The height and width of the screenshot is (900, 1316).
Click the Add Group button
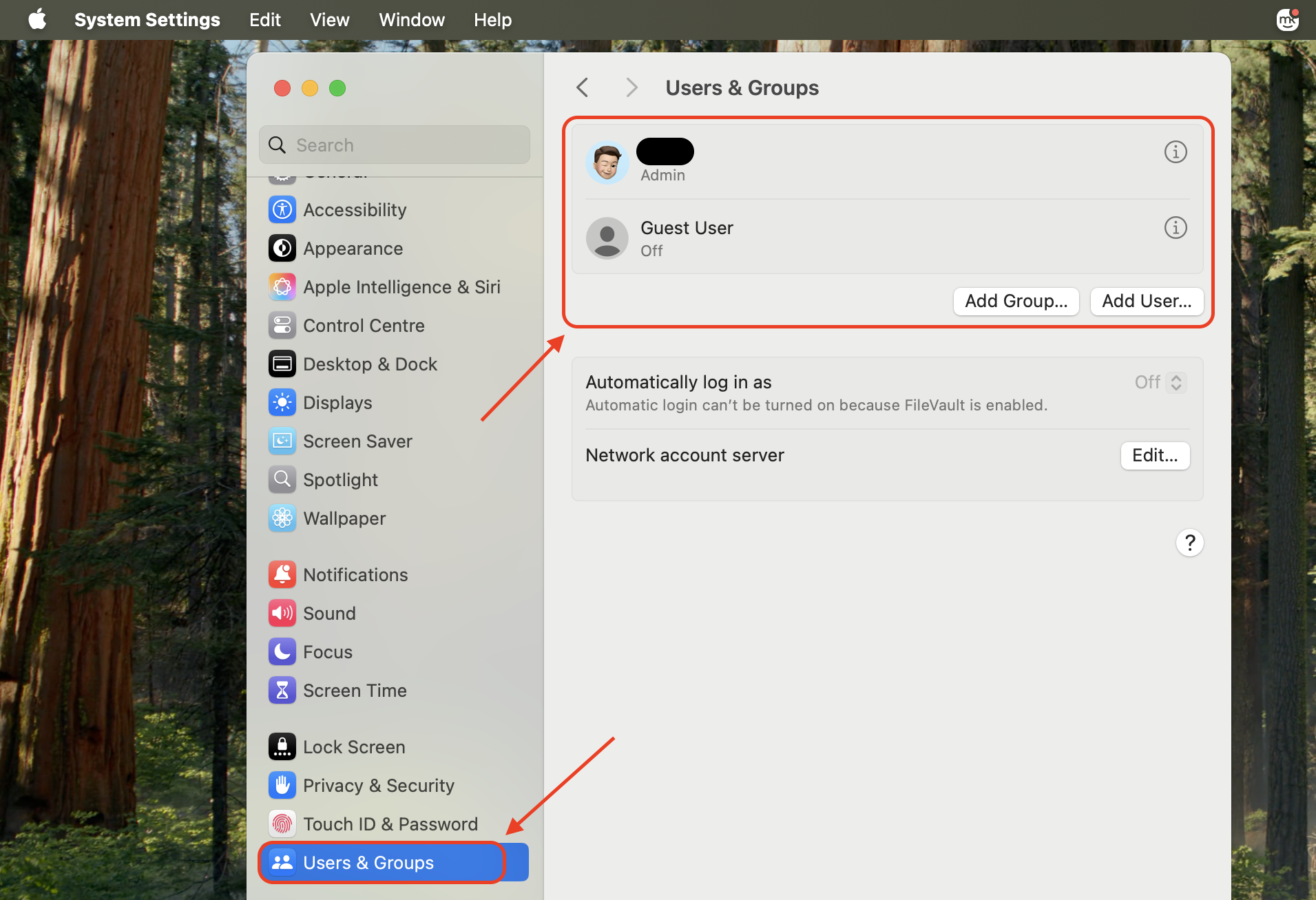pos(1015,301)
